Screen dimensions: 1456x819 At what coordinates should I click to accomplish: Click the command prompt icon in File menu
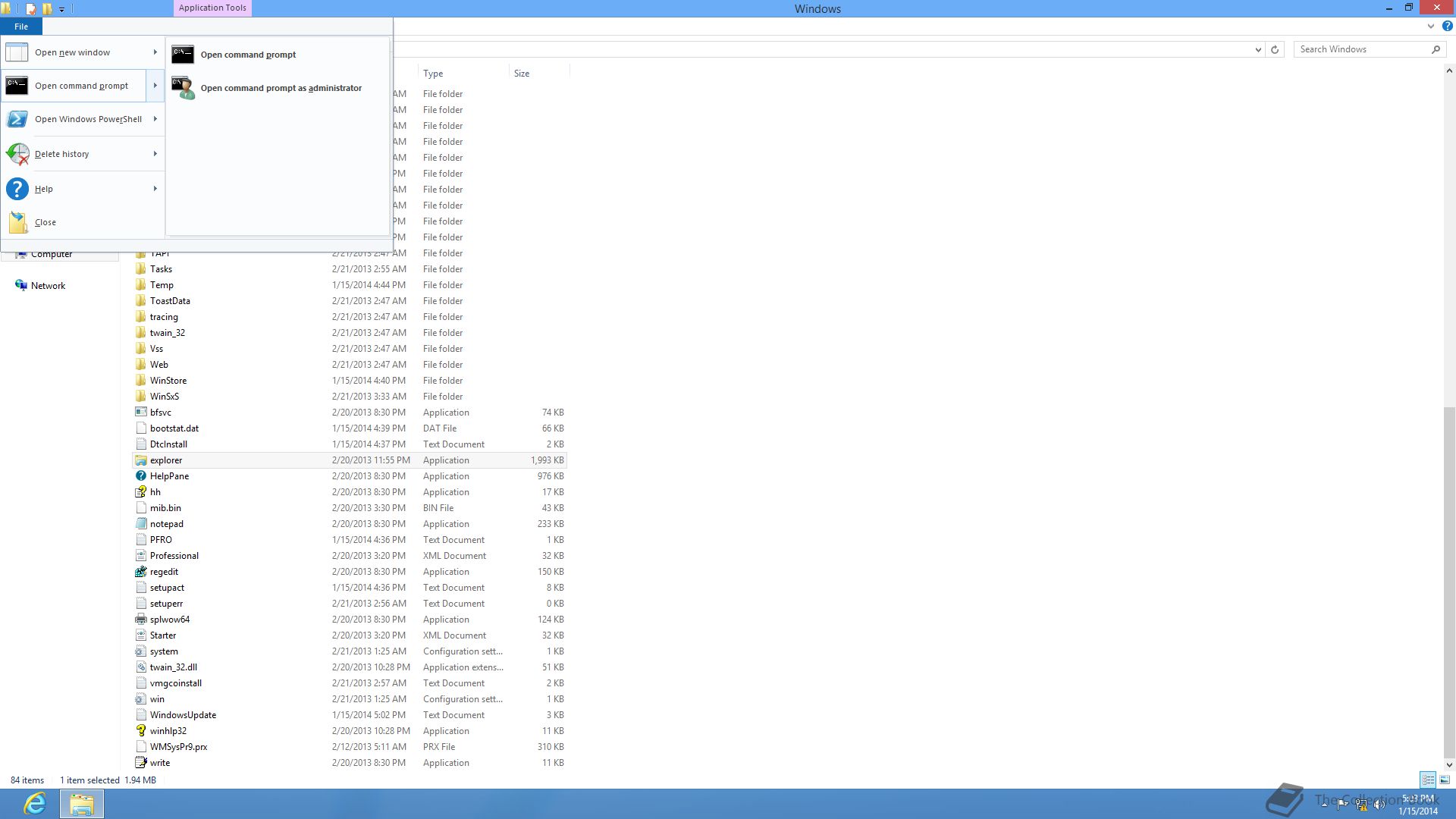click(x=17, y=86)
